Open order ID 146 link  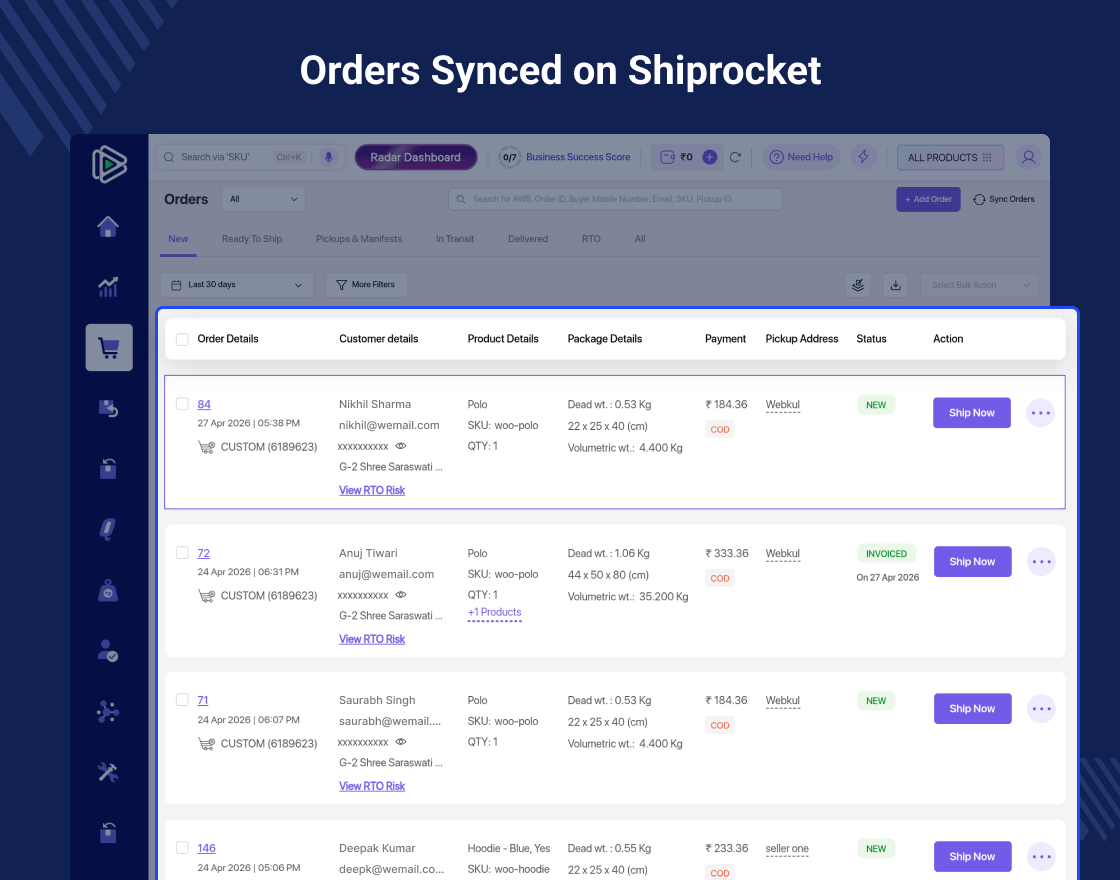coord(206,848)
